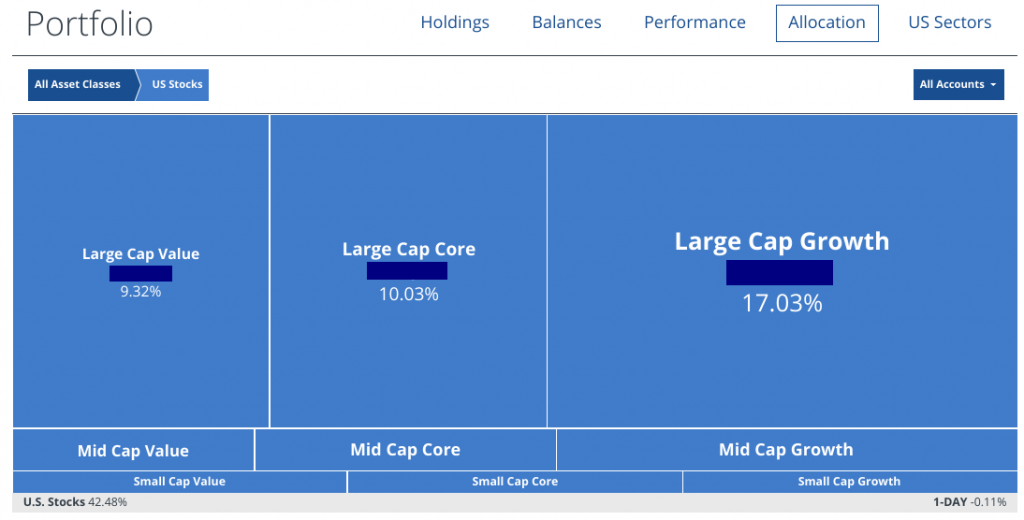Viewport: 1024px width, 520px height.
Task: Choose the Small Cap Growth strip
Action: click(x=850, y=481)
